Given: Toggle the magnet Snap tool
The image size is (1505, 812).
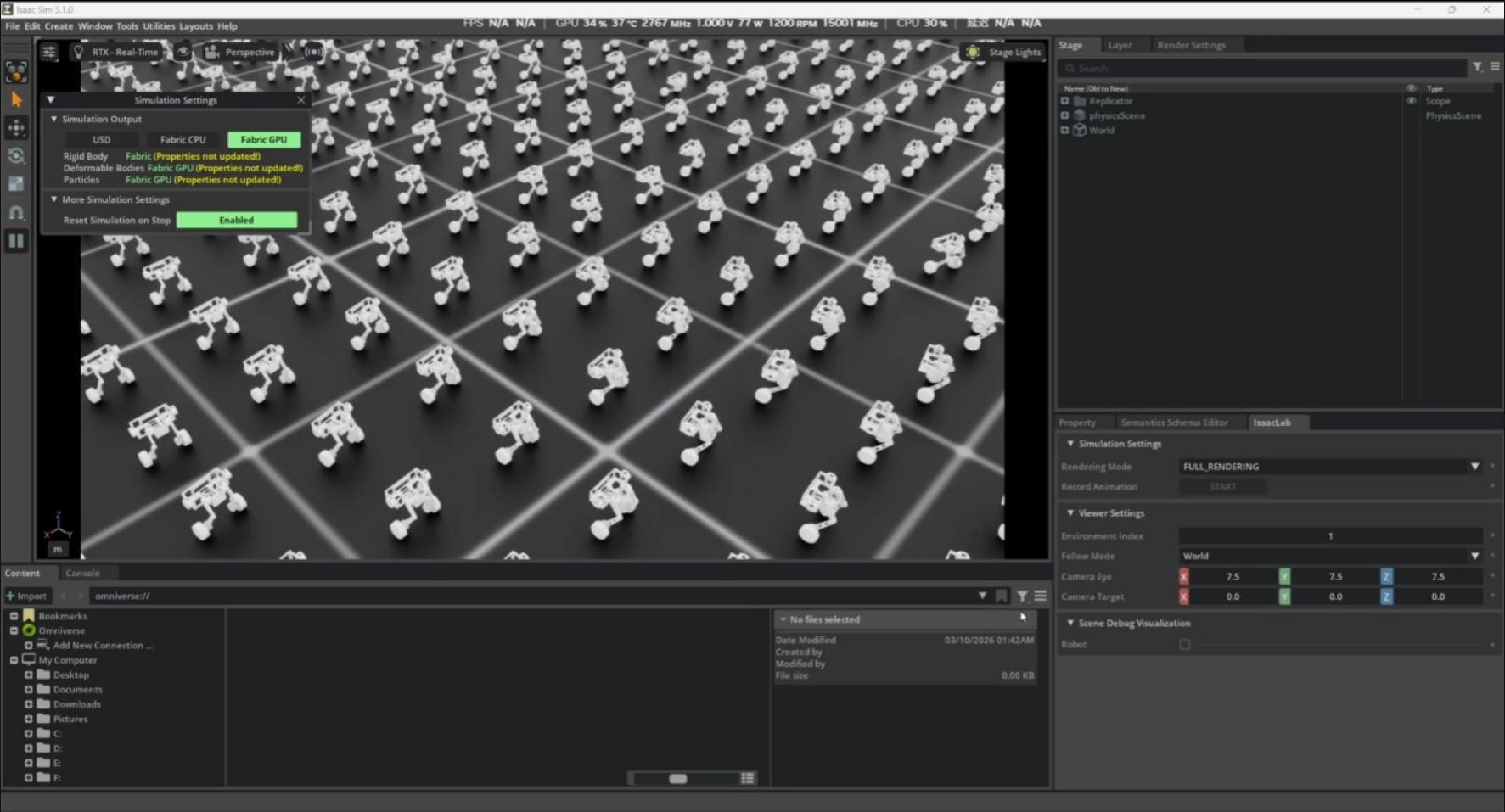Looking at the screenshot, I should [x=16, y=212].
